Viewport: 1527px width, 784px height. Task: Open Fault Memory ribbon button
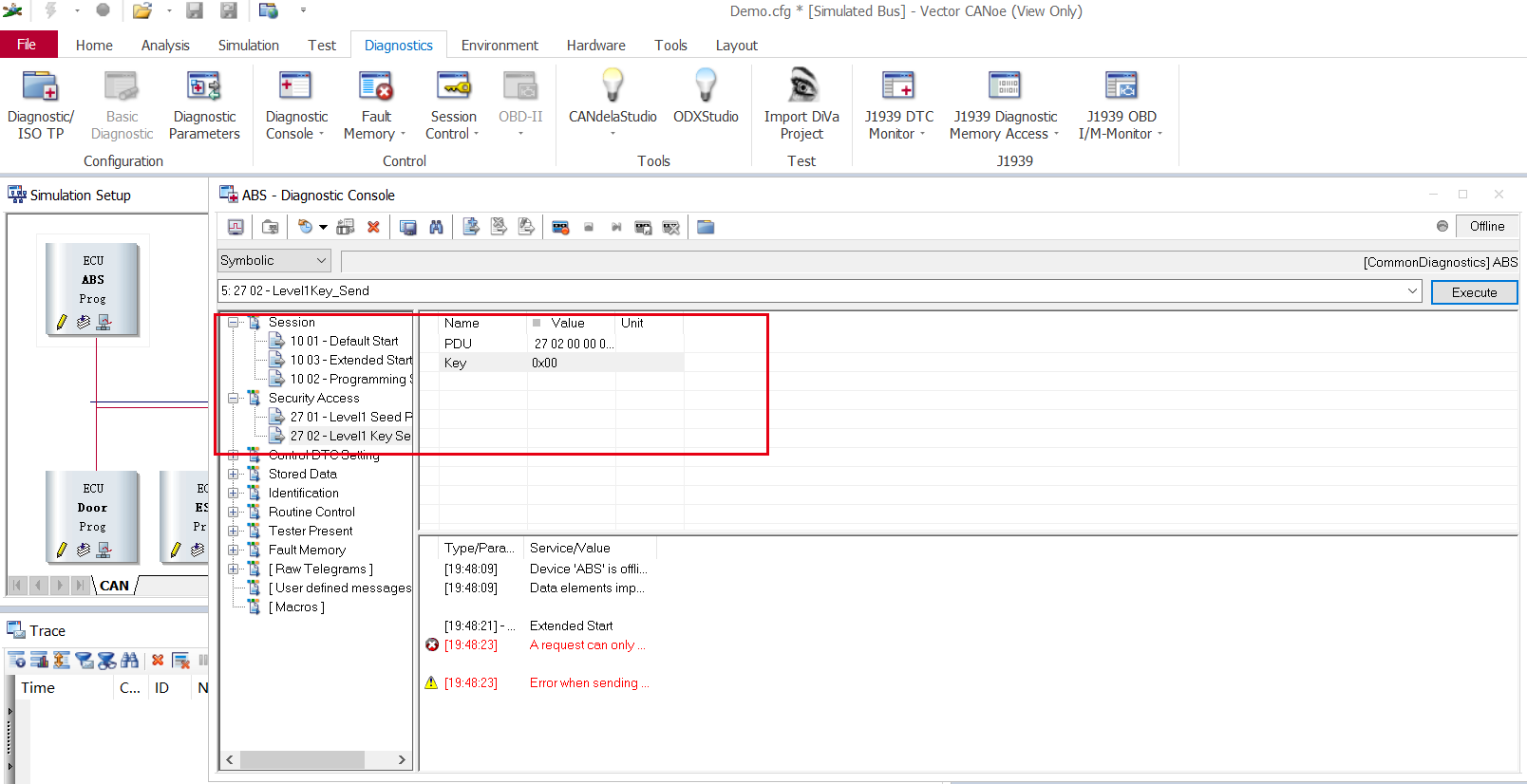tap(376, 105)
